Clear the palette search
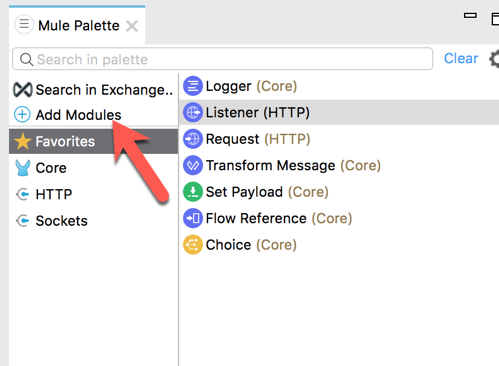The width and height of the screenshot is (499, 366). [x=461, y=58]
